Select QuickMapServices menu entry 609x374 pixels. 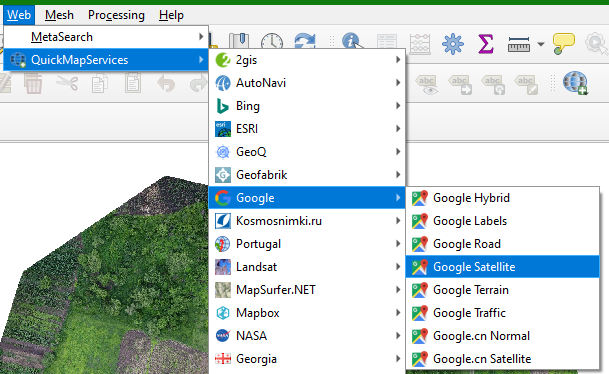tap(106, 60)
